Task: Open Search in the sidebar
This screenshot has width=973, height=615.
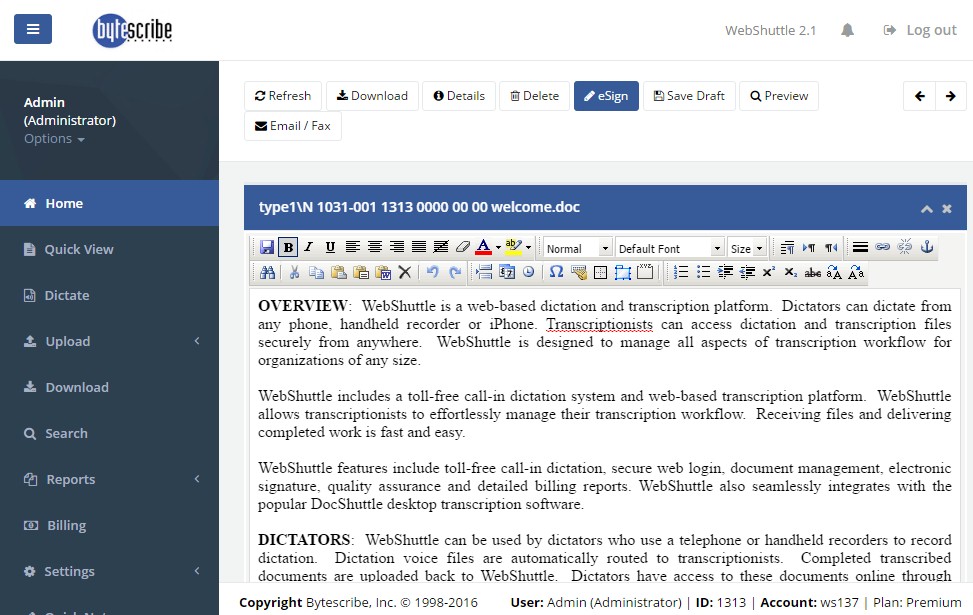Action: click(109, 433)
